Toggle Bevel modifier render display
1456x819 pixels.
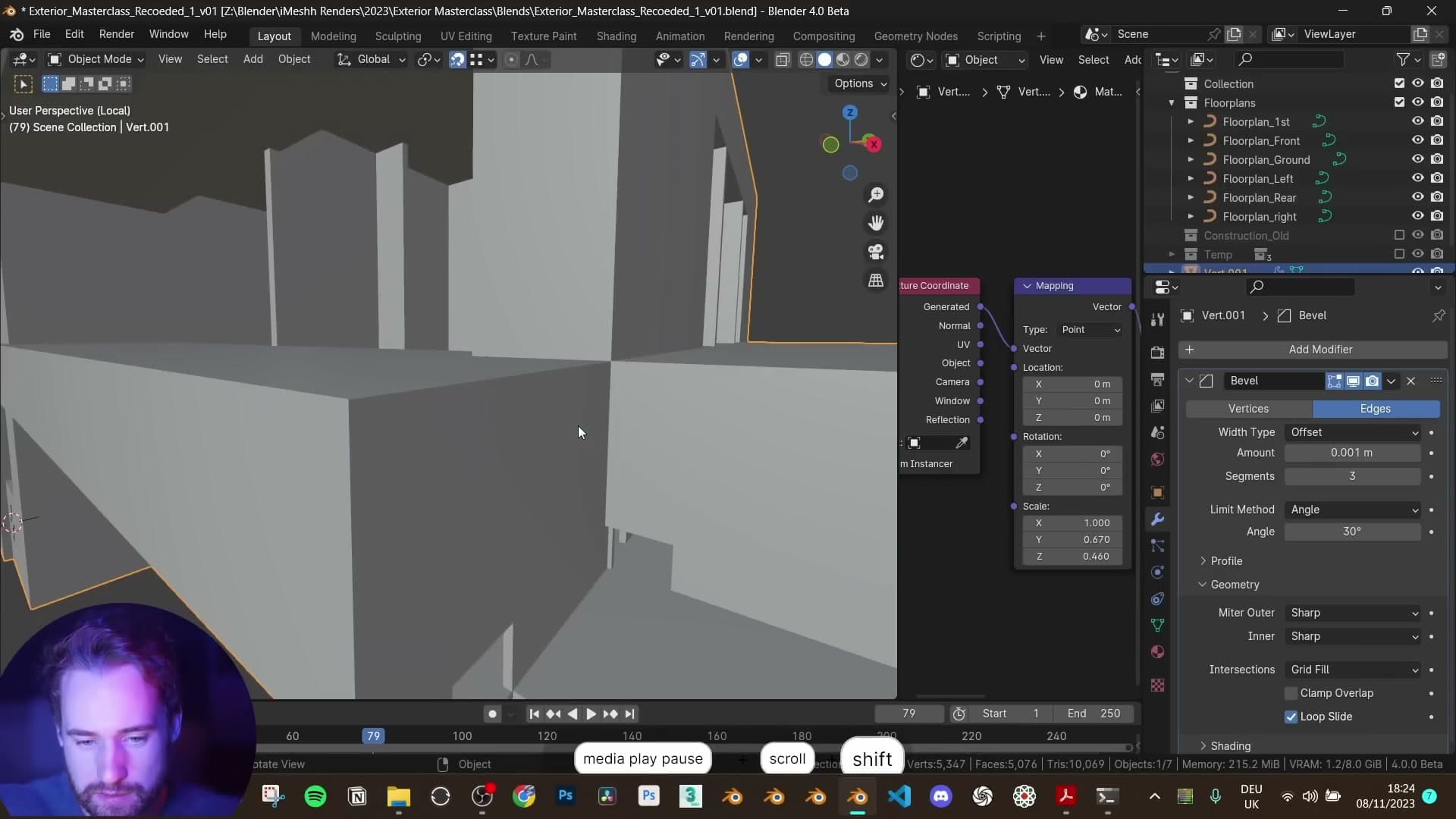point(1372,381)
